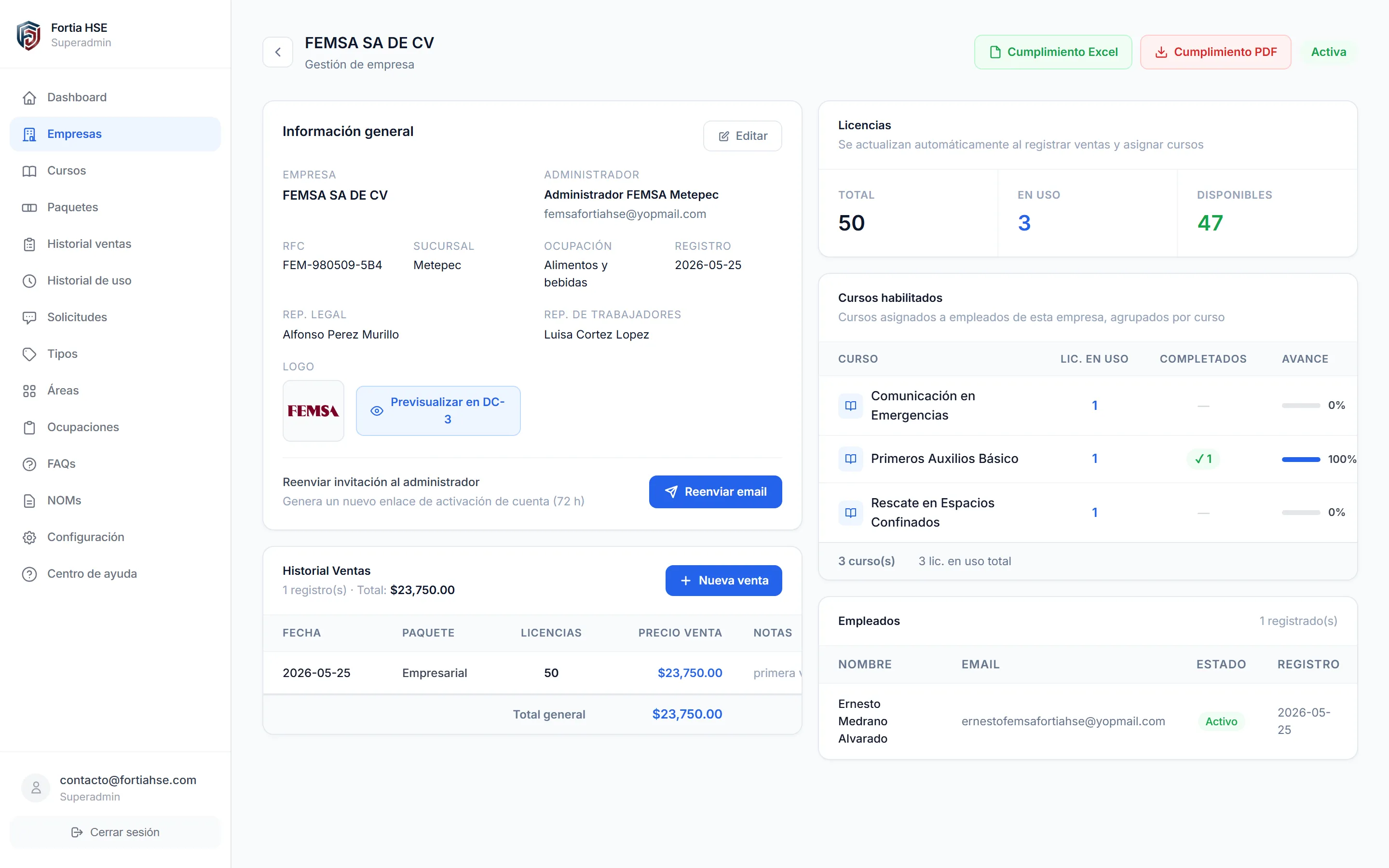Viewport: 1389px width, 868px height.
Task: Click the Disponibles value 47
Action: 1210,223
